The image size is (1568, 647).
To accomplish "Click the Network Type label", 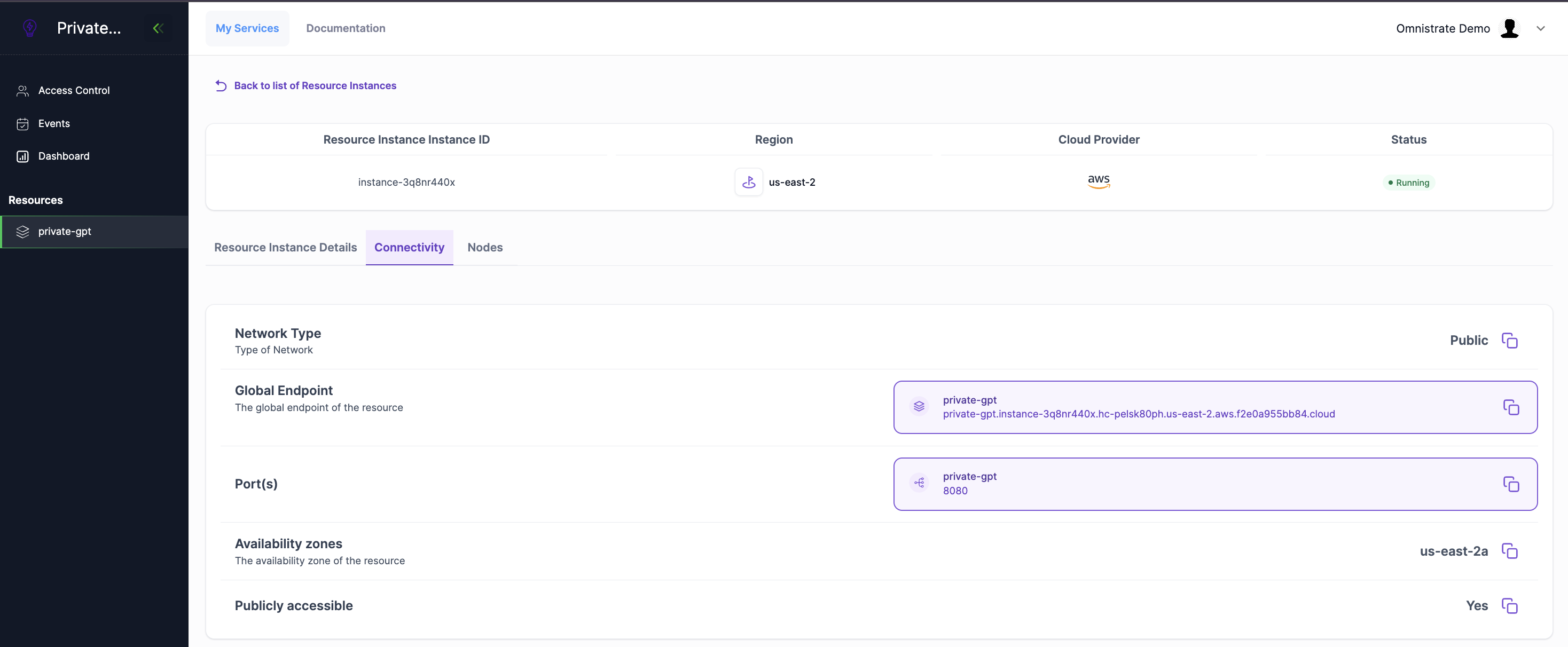I will [278, 334].
